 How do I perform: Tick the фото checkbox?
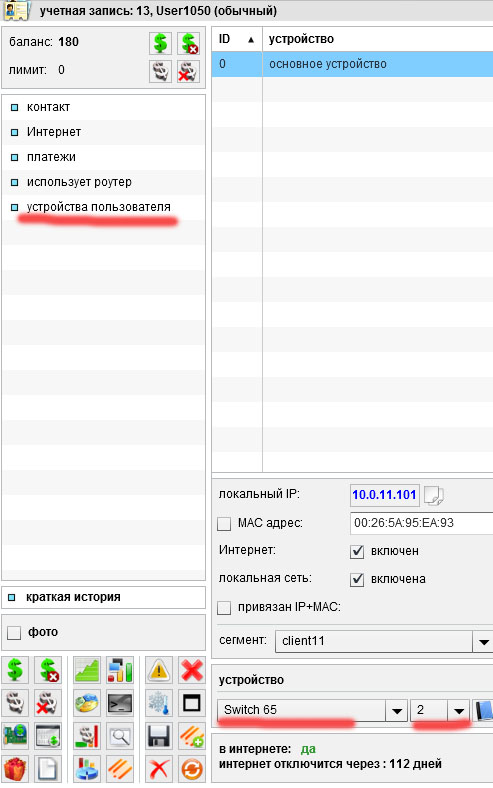14,632
